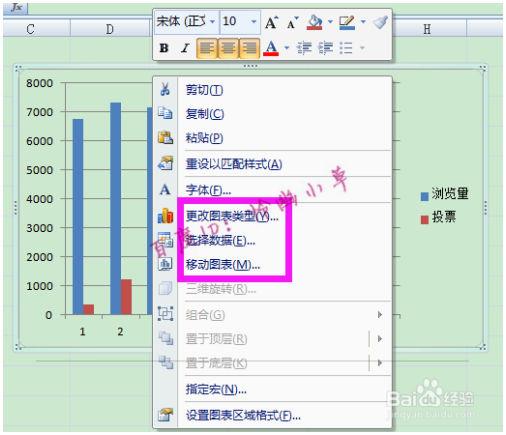The image size is (506, 435).
Task: Toggle italic formatting in mini toolbar
Action: pyautogui.click(x=185, y=48)
